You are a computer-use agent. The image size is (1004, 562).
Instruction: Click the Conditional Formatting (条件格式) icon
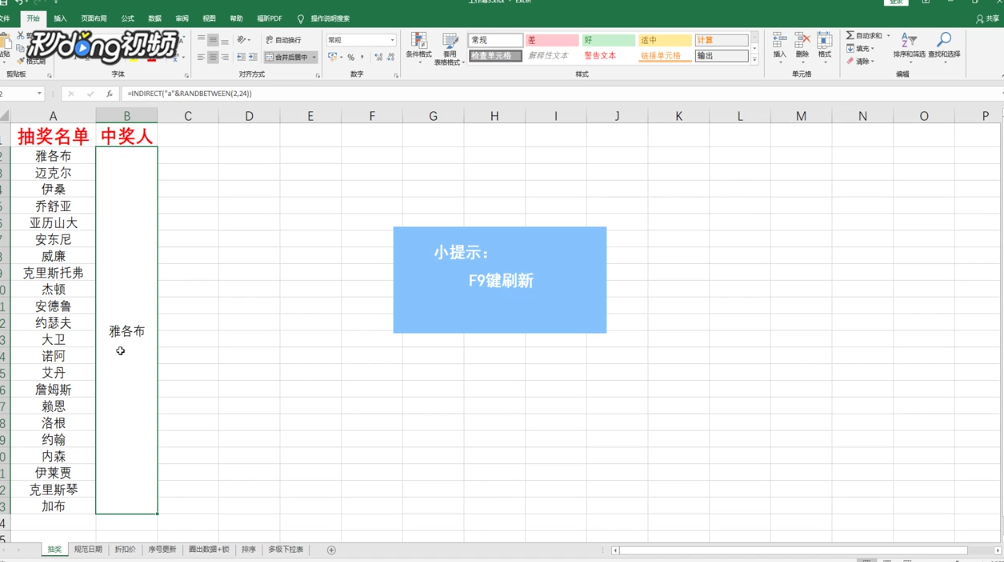(x=419, y=41)
